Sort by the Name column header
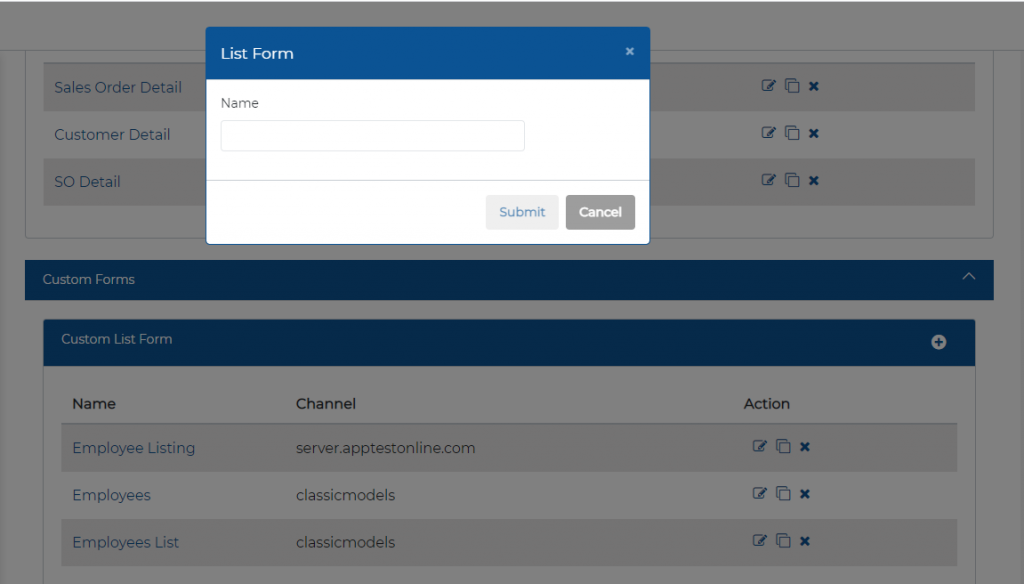Image resolution: width=1024 pixels, height=584 pixels. (94, 403)
